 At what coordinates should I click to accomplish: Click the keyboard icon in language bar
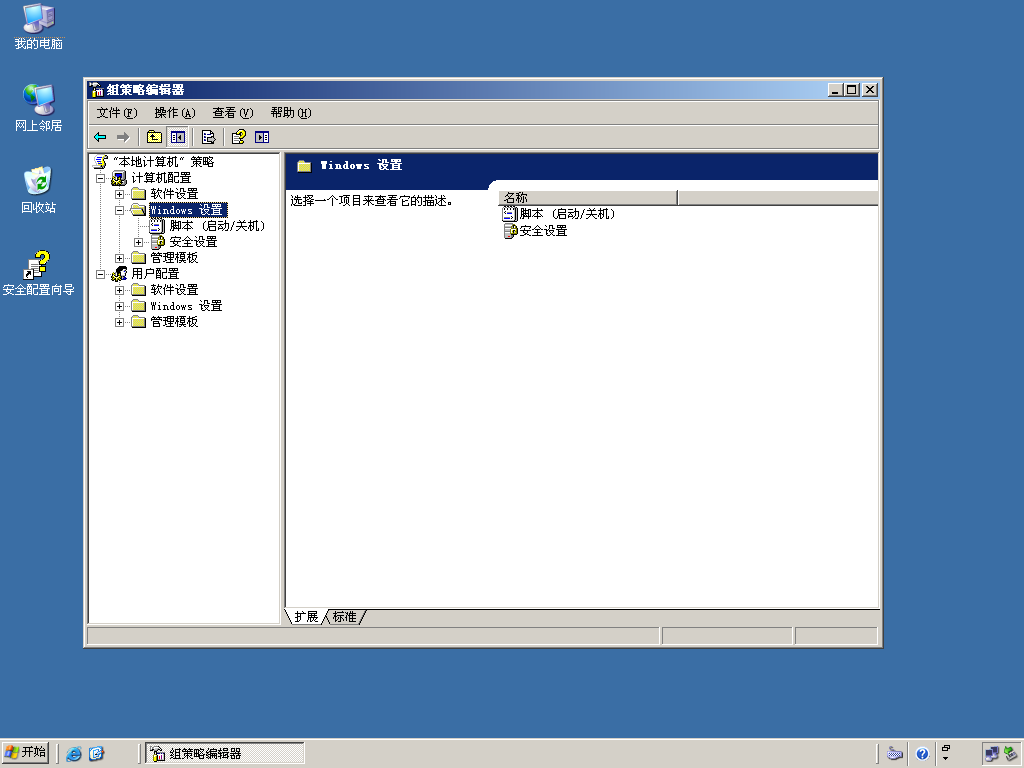[x=895, y=754]
